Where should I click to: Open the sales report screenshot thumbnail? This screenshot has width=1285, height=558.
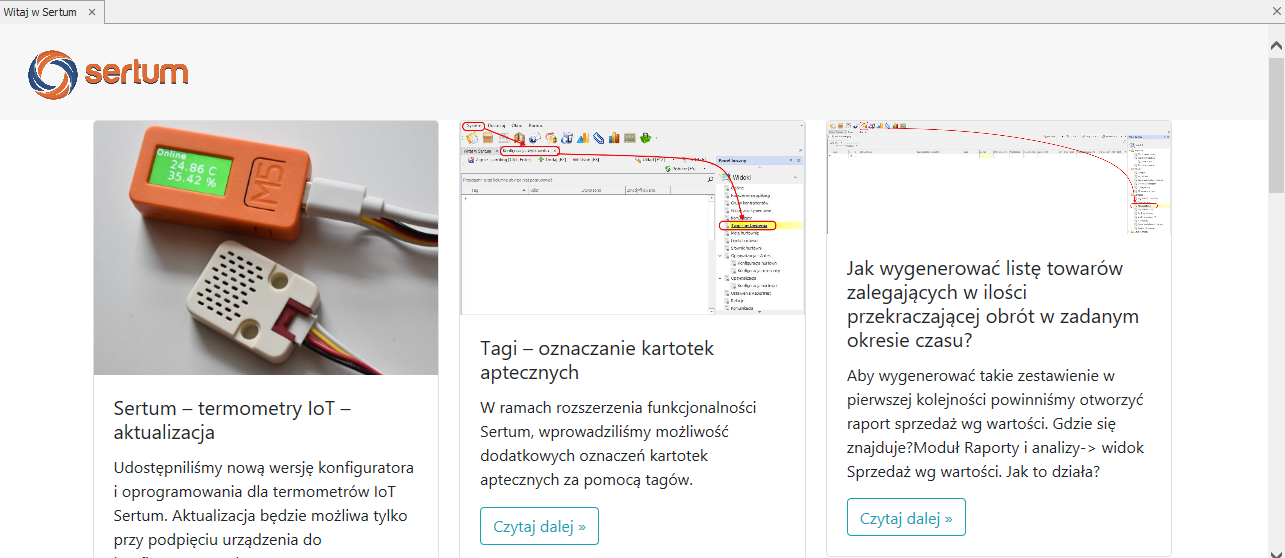click(998, 178)
